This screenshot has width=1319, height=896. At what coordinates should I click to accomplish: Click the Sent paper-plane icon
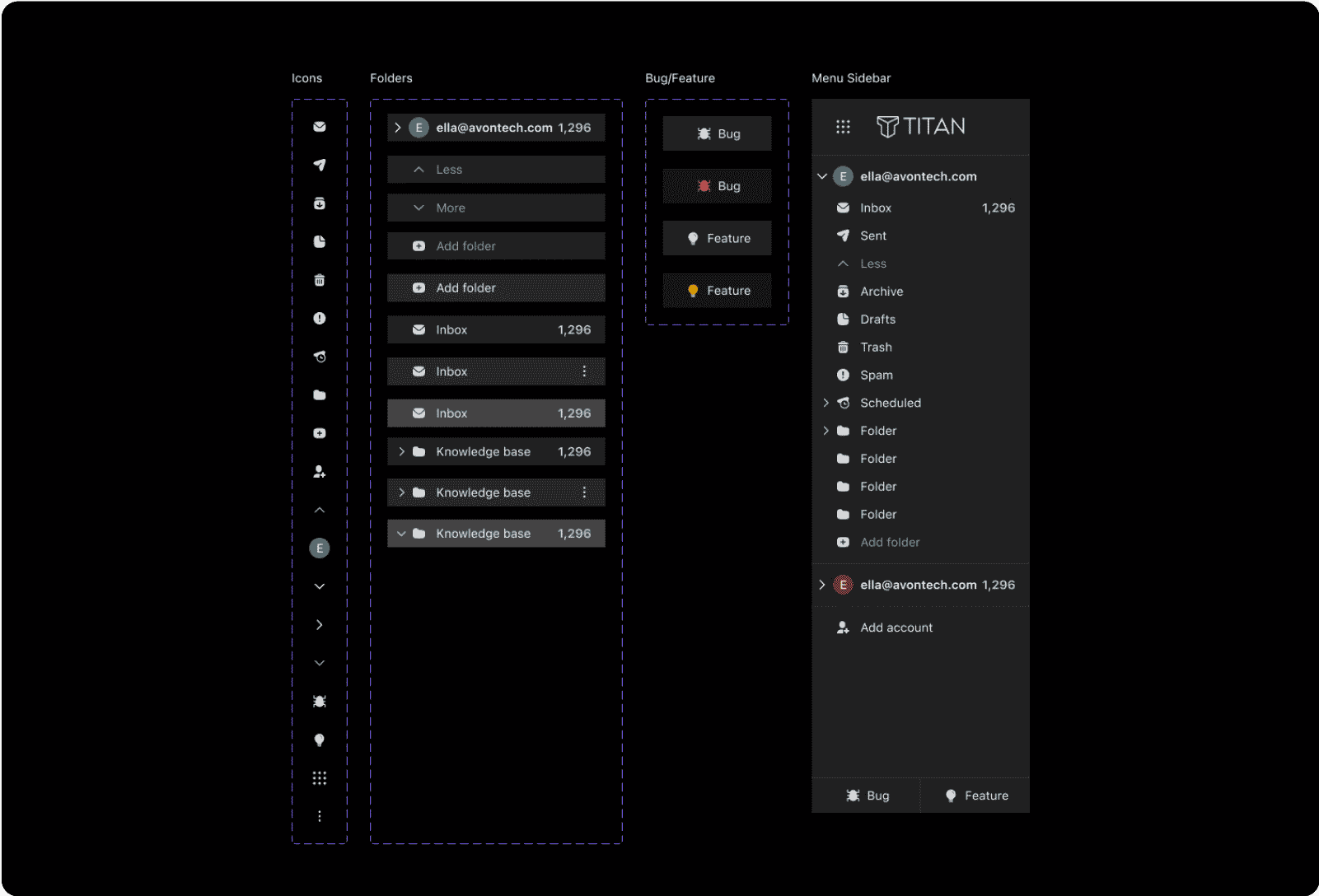(320, 165)
